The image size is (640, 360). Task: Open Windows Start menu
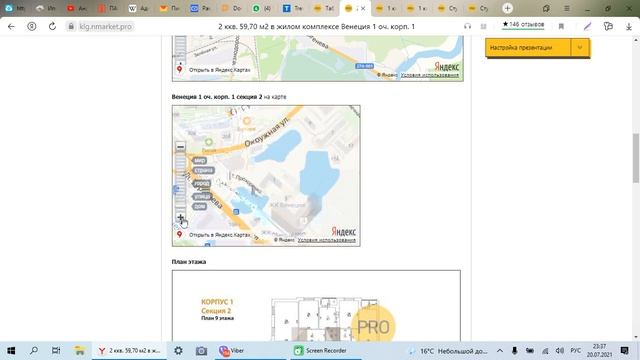click(11, 351)
